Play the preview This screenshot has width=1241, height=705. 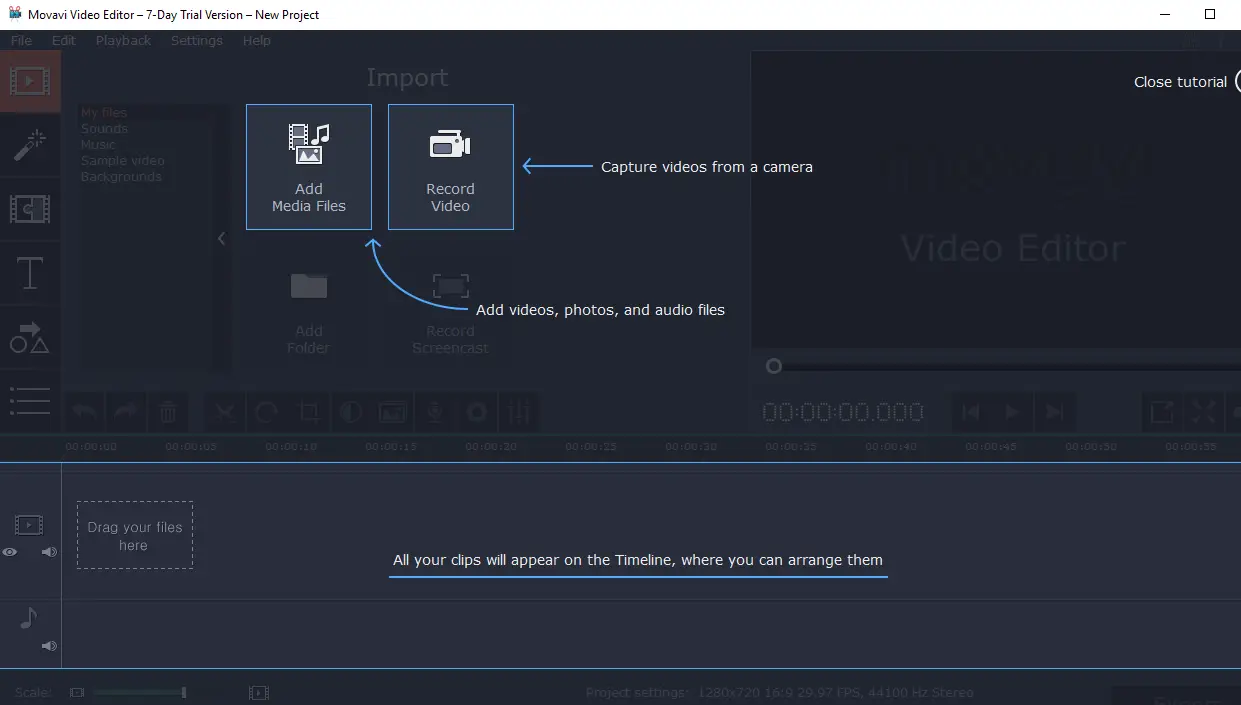point(1012,411)
